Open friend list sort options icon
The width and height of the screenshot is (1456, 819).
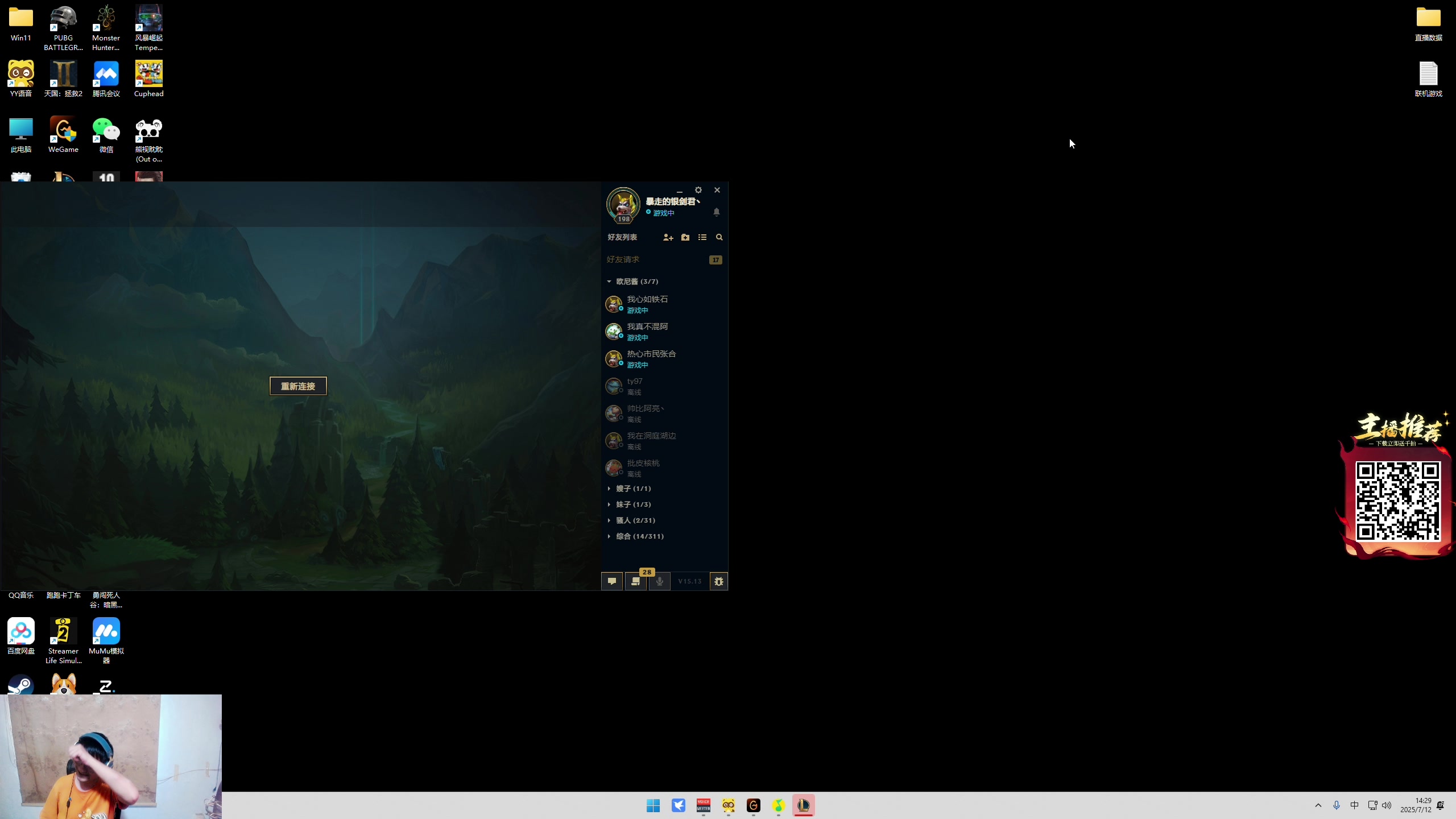pyautogui.click(x=702, y=237)
